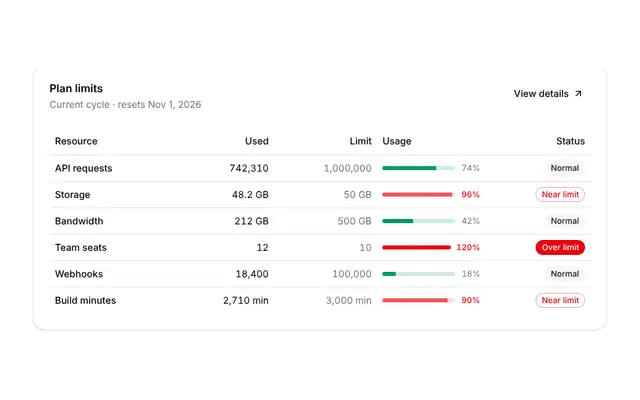Click the 18,400 used value

coord(252,274)
